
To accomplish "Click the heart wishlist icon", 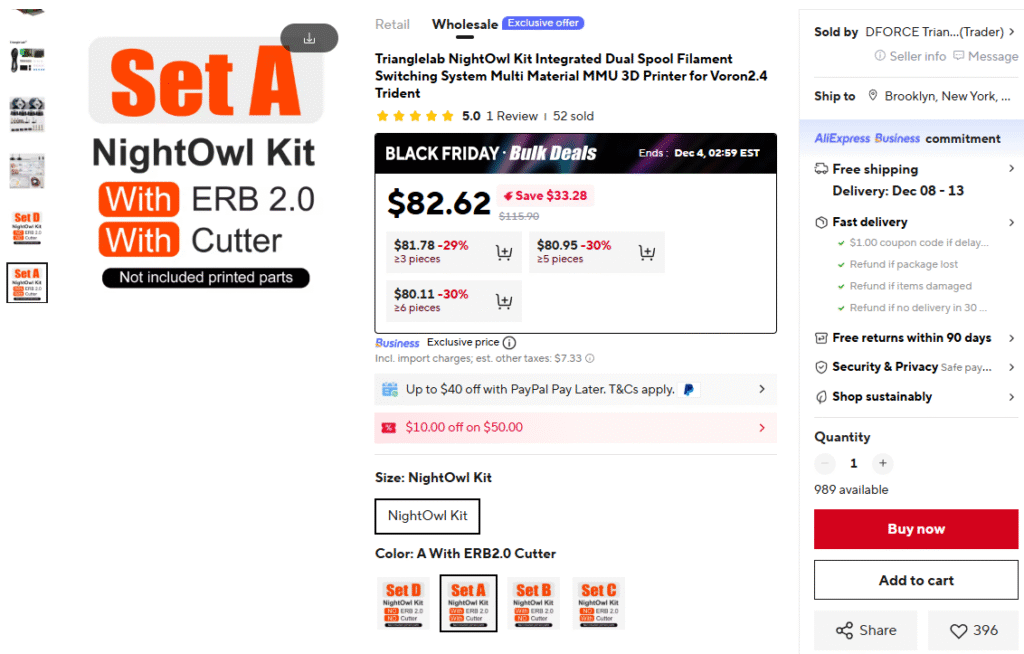I will 958,631.
